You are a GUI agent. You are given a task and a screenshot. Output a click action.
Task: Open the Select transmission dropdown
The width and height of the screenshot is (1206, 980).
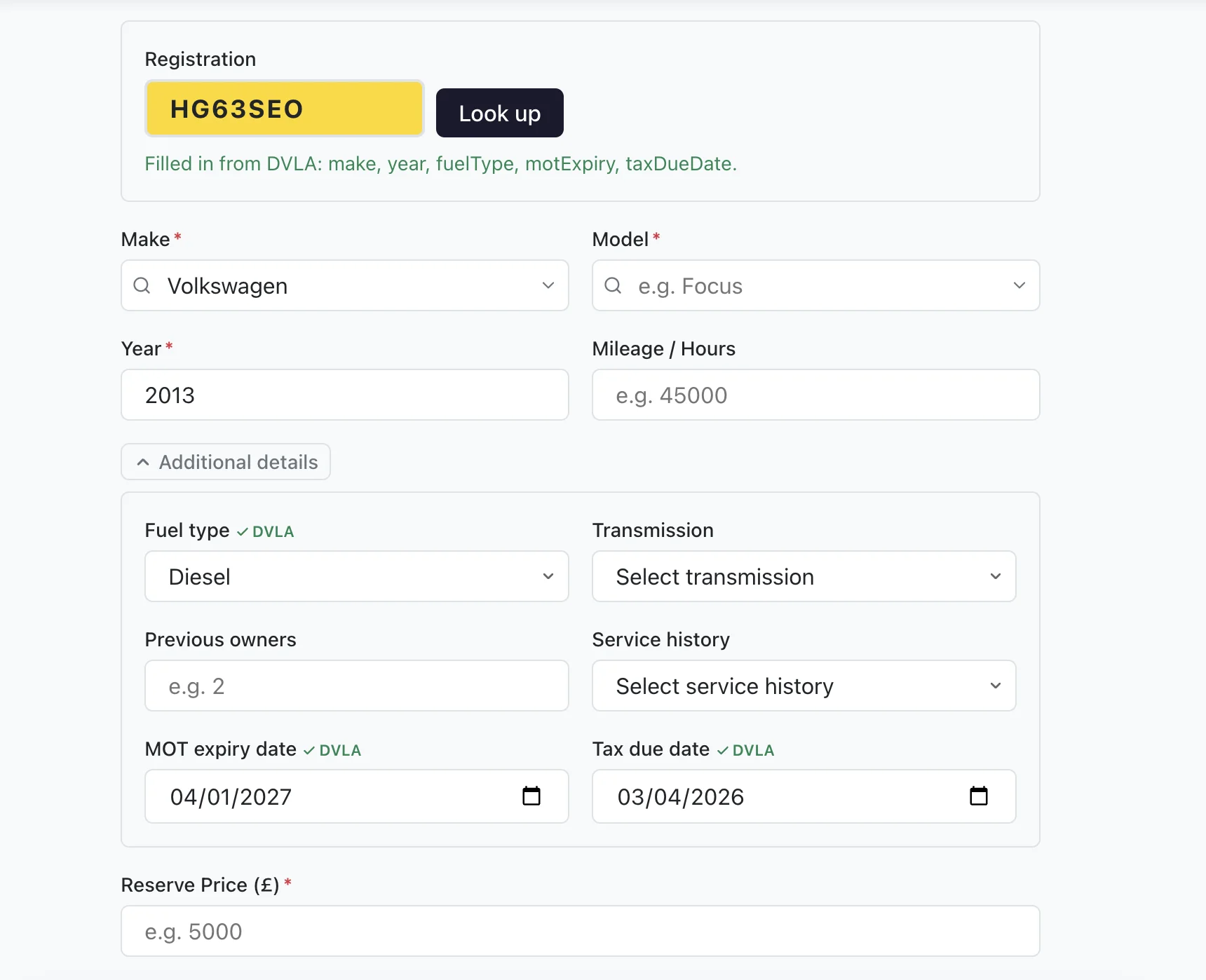click(803, 576)
